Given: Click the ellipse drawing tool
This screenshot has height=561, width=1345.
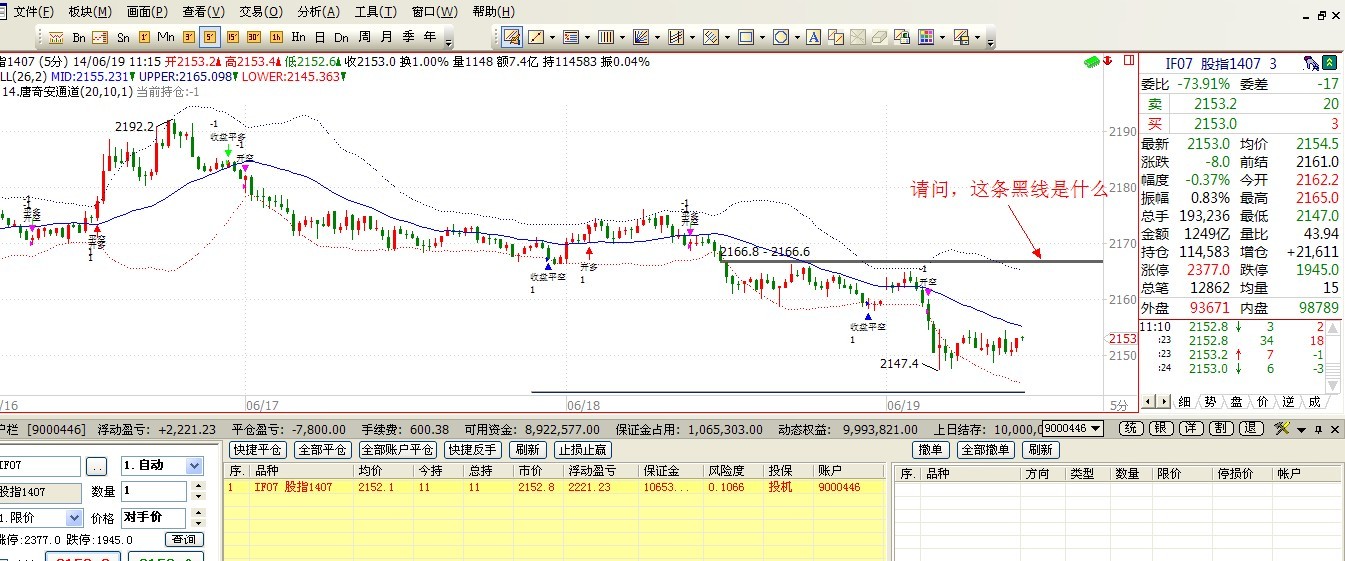Looking at the screenshot, I should (780, 38).
